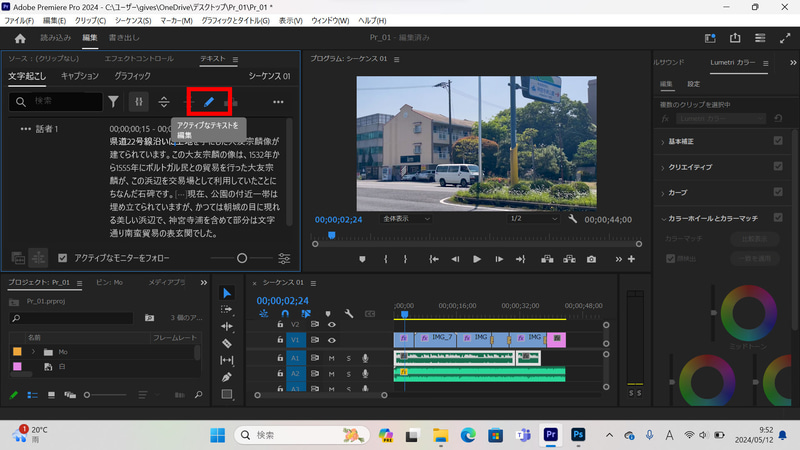This screenshot has width=800, height=450.
Task: Toggle クリエイティブ checkbox
Action: tap(778, 166)
